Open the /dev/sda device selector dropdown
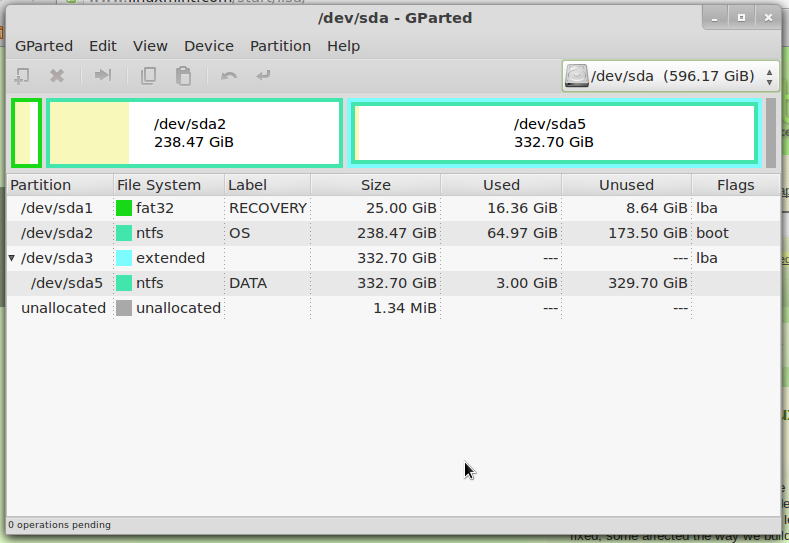789x543 pixels. point(670,76)
